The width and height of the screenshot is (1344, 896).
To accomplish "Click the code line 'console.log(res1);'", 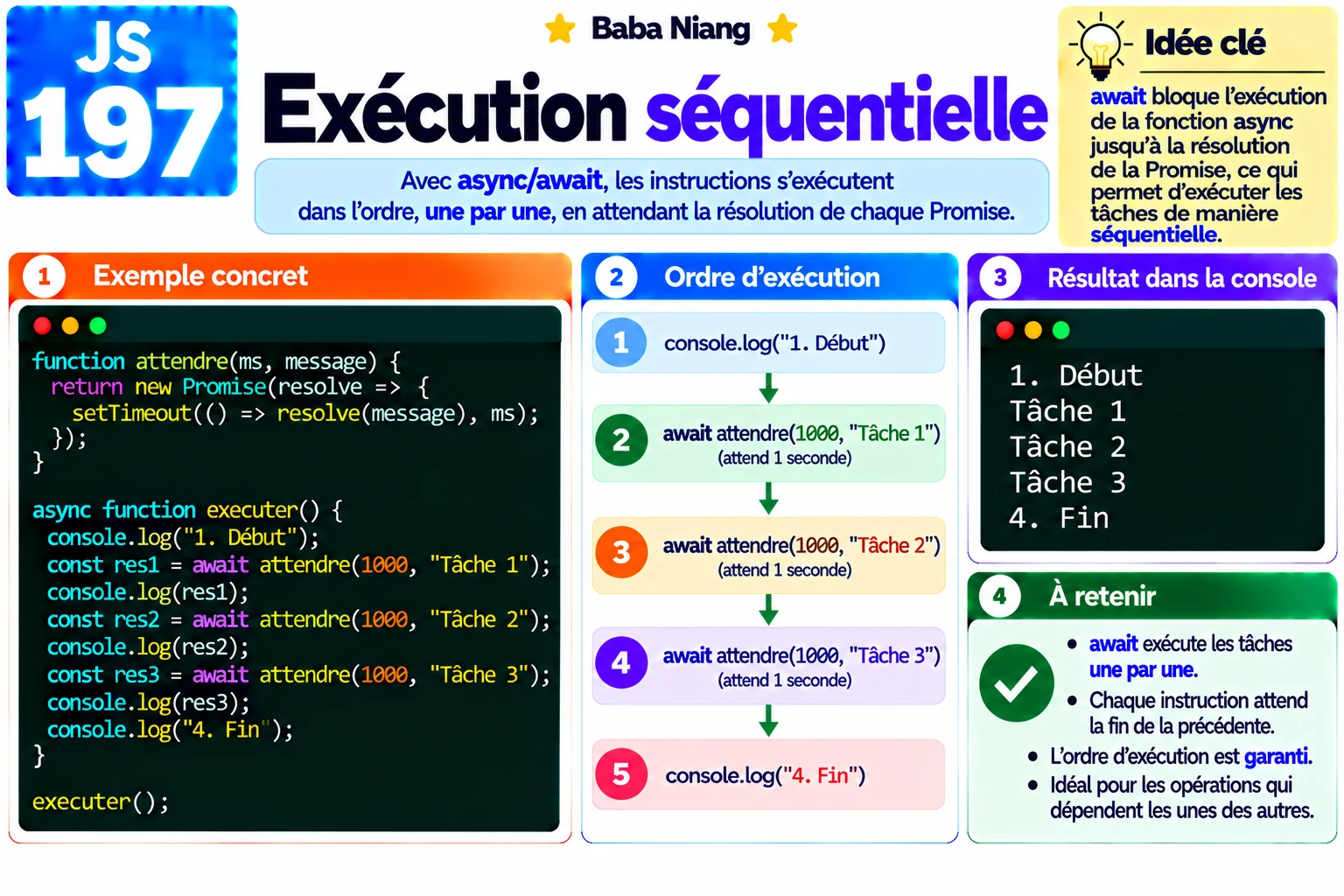I will [x=148, y=592].
